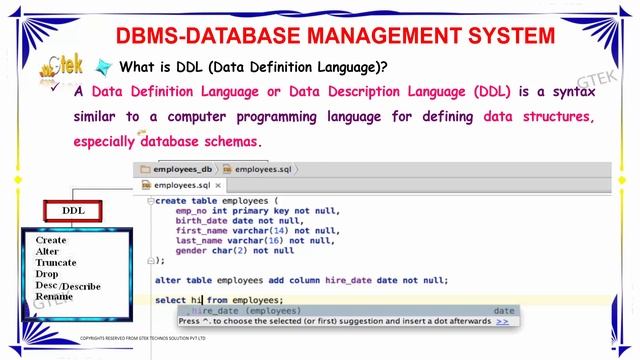Click 'Rename' in the DDL command list
Image resolution: width=640 pixels, height=360 pixels.
point(54,296)
